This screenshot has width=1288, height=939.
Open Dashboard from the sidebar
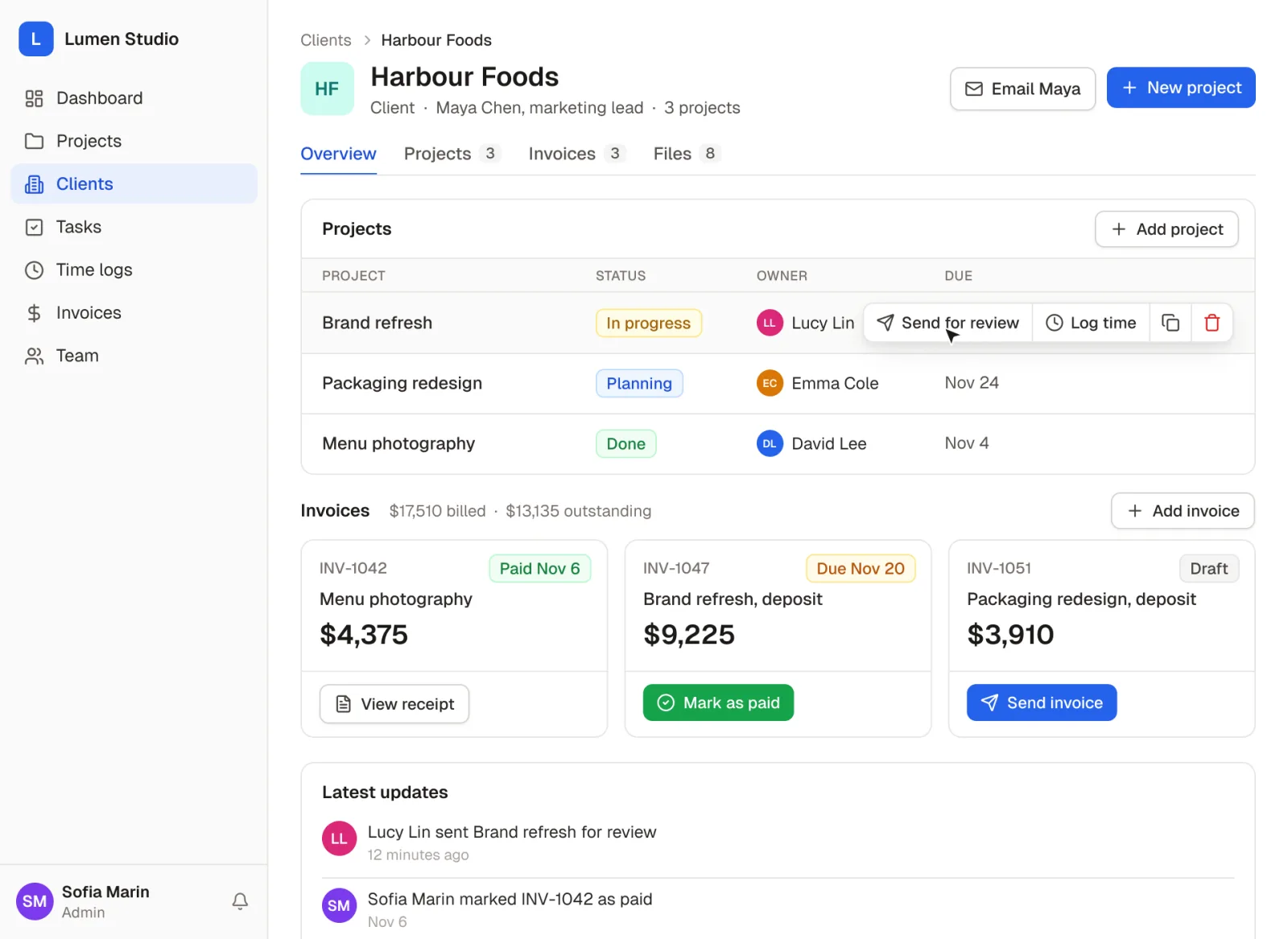tap(134, 98)
